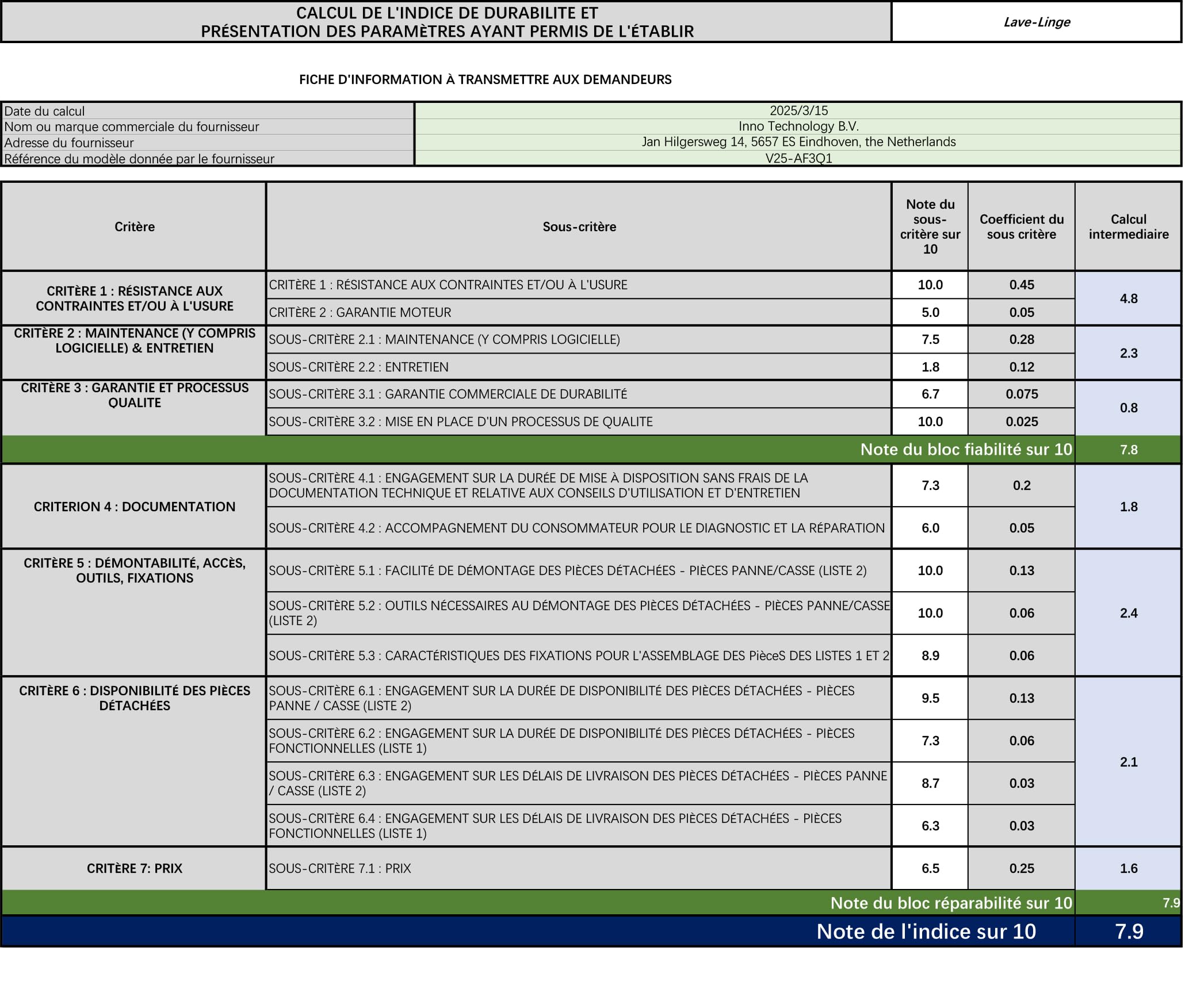Select the model reference V25-AF3Q1 cell
The image size is (1185, 1008).
pyautogui.click(x=798, y=158)
